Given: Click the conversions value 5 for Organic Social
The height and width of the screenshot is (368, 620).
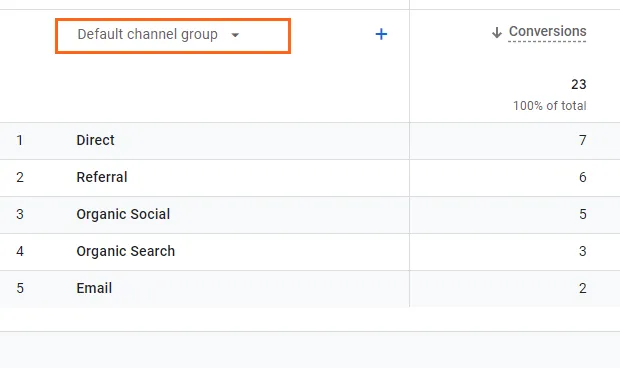Looking at the screenshot, I should 582,214.
